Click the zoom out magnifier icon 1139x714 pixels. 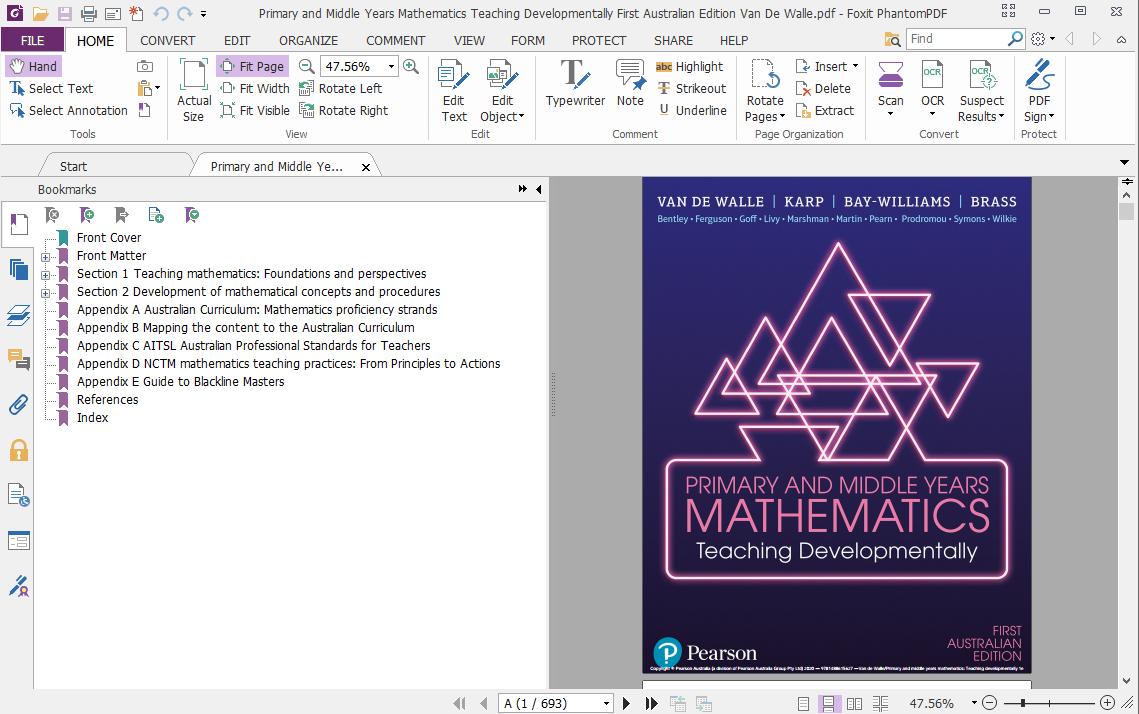point(307,66)
